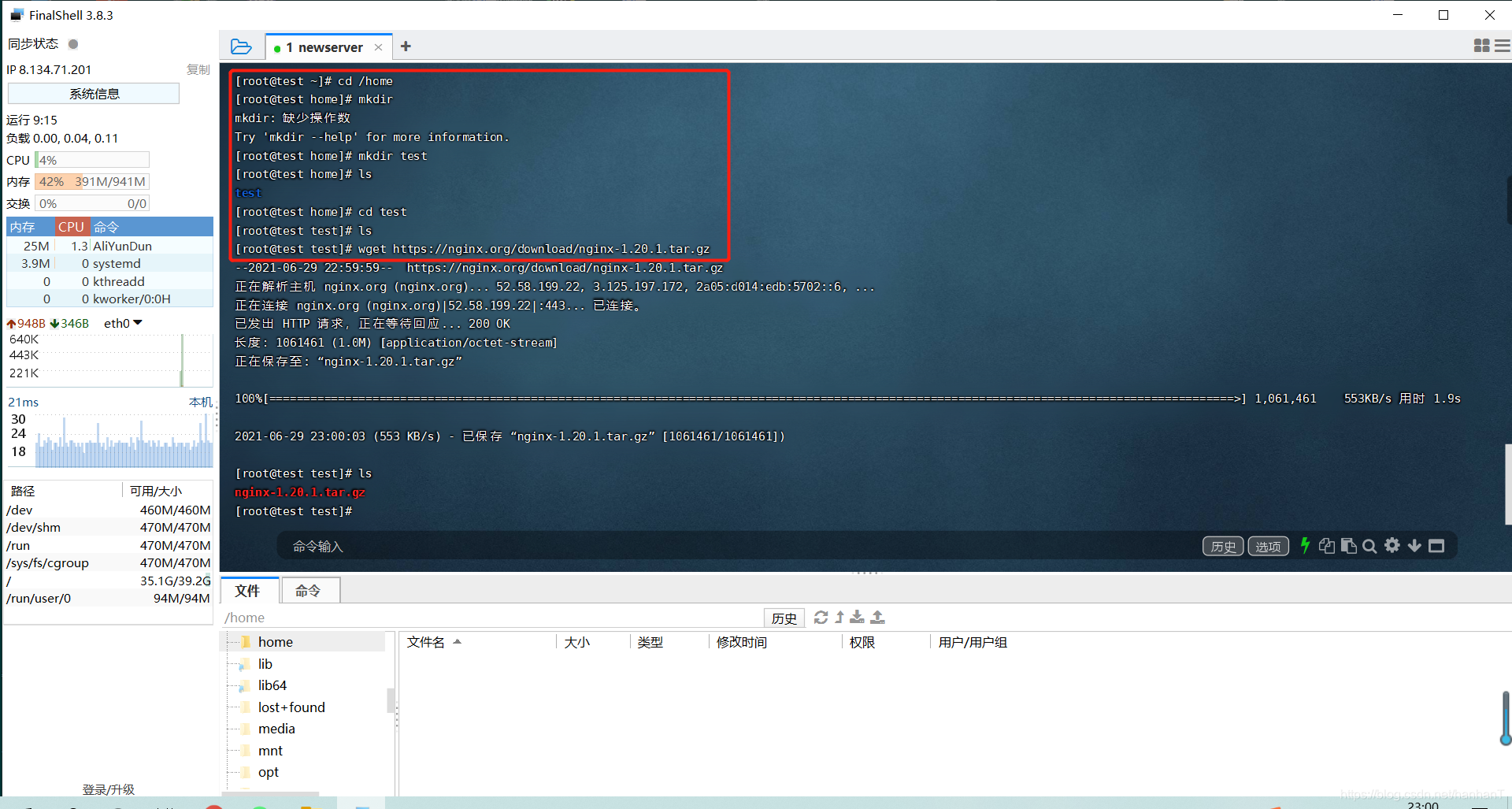This screenshot has width=1512, height=809.
Task: Select the opt folder in tree
Action: pos(268,772)
